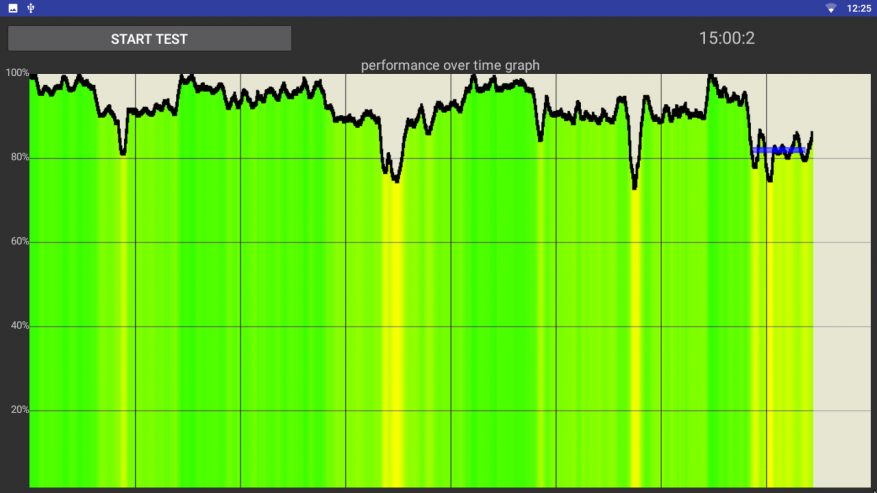Viewport: 877px width, 493px height.
Task: Click the empty beige area after the graph data
Action: 842,280
